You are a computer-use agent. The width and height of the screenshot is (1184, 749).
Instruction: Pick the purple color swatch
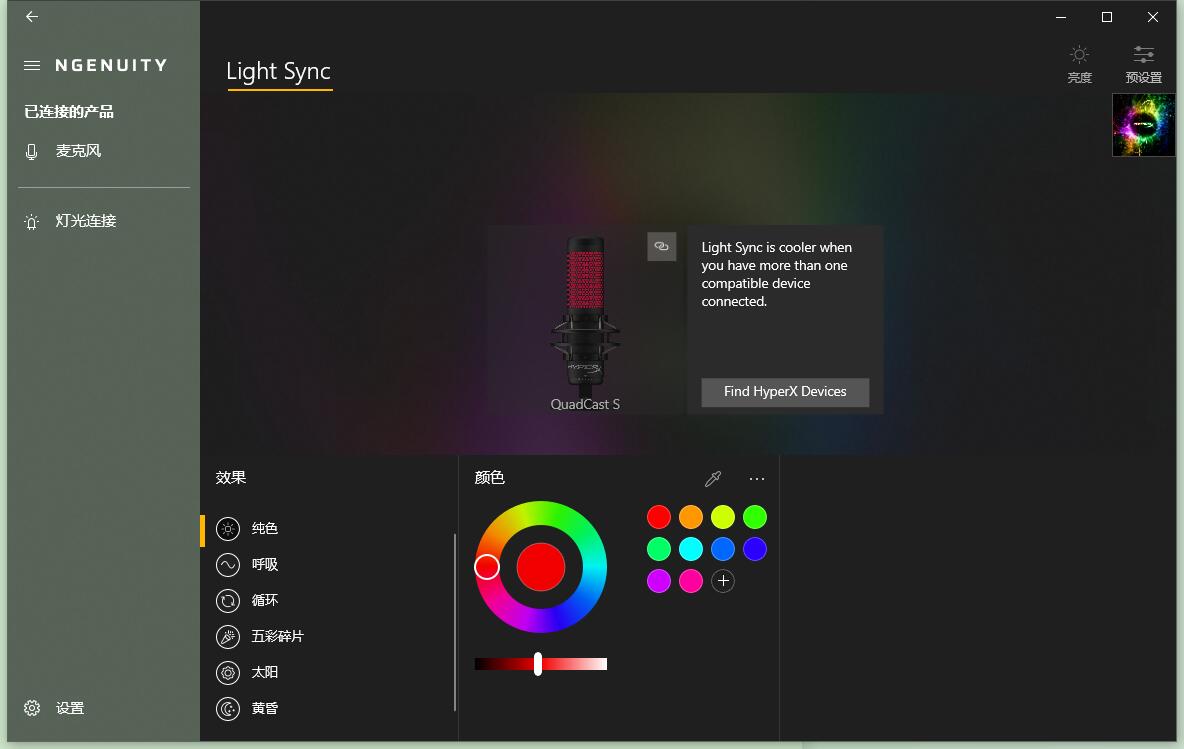point(658,581)
